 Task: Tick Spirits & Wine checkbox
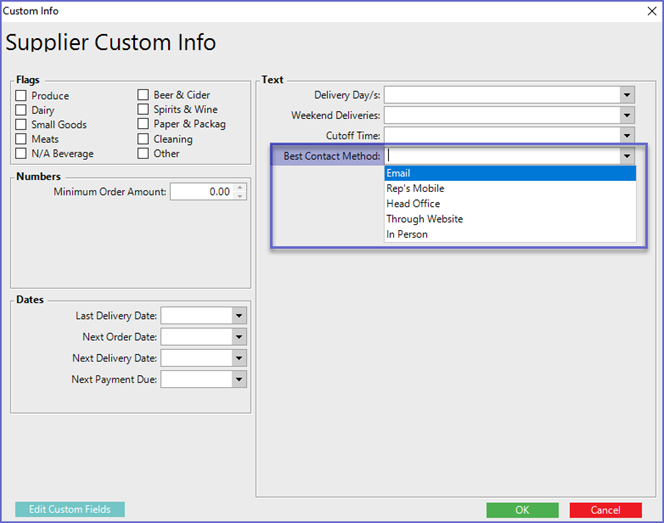(143, 109)
